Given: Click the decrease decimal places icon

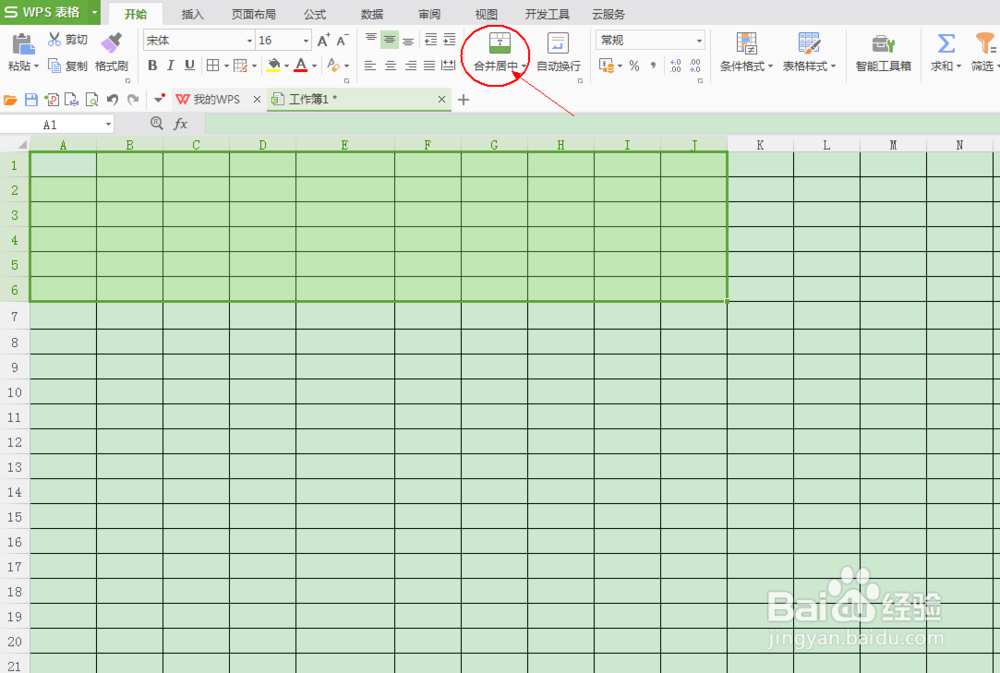Looking at the screenshot, I should pyautogui.click(x=695, y=65).
